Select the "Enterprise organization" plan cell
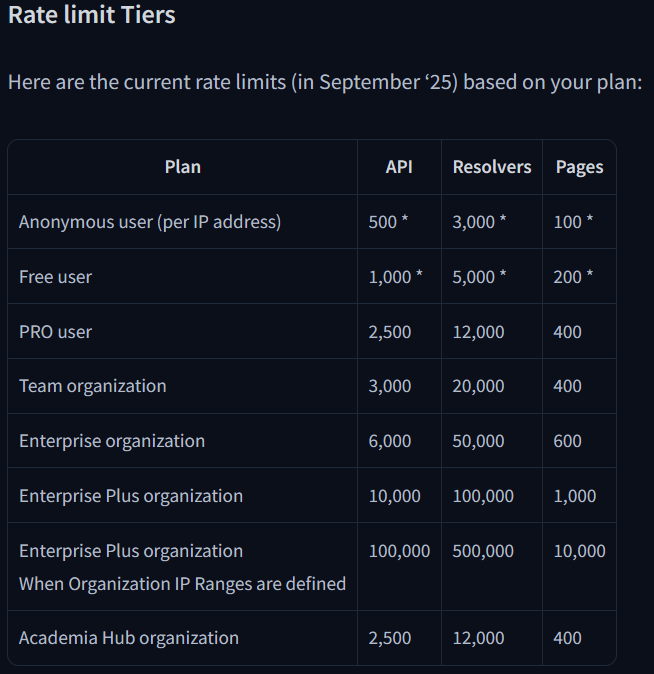 pos(112,441)
